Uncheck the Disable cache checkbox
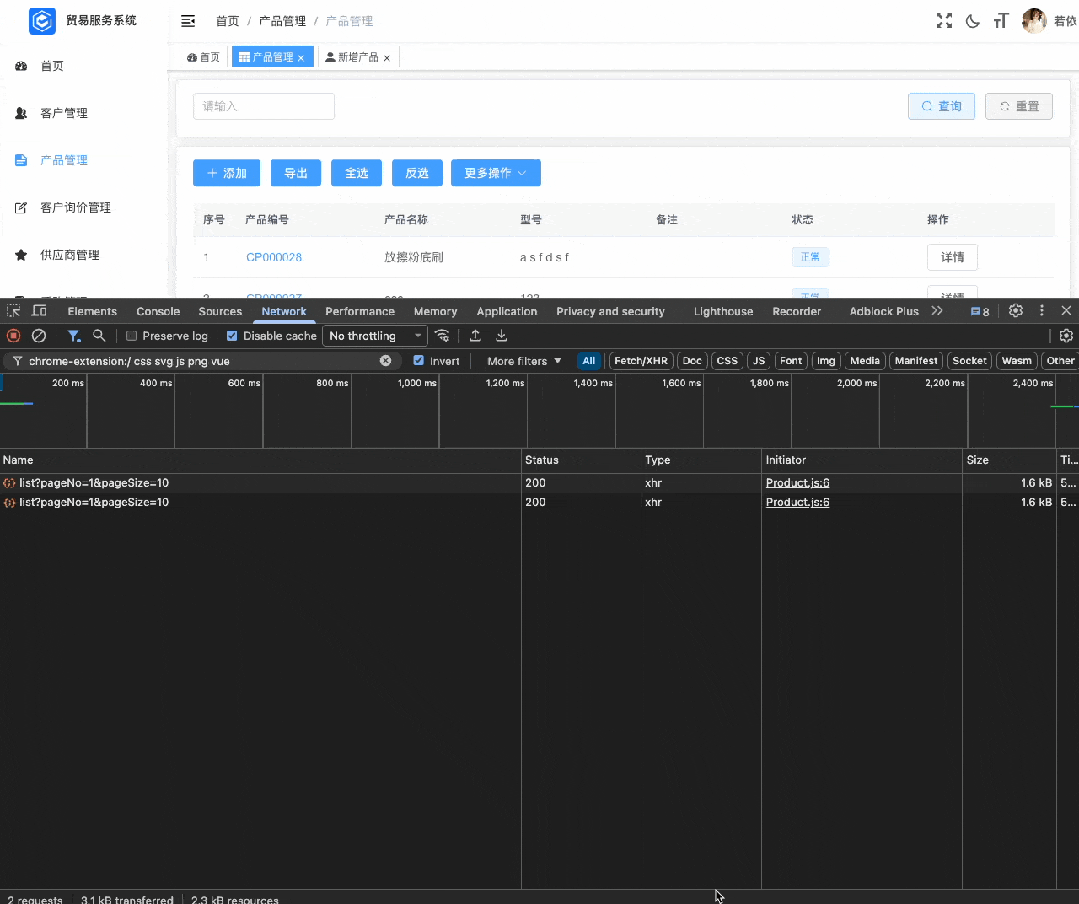This screenshot has width=1079, height=904. pyautogui.click(x=232, y=336)
